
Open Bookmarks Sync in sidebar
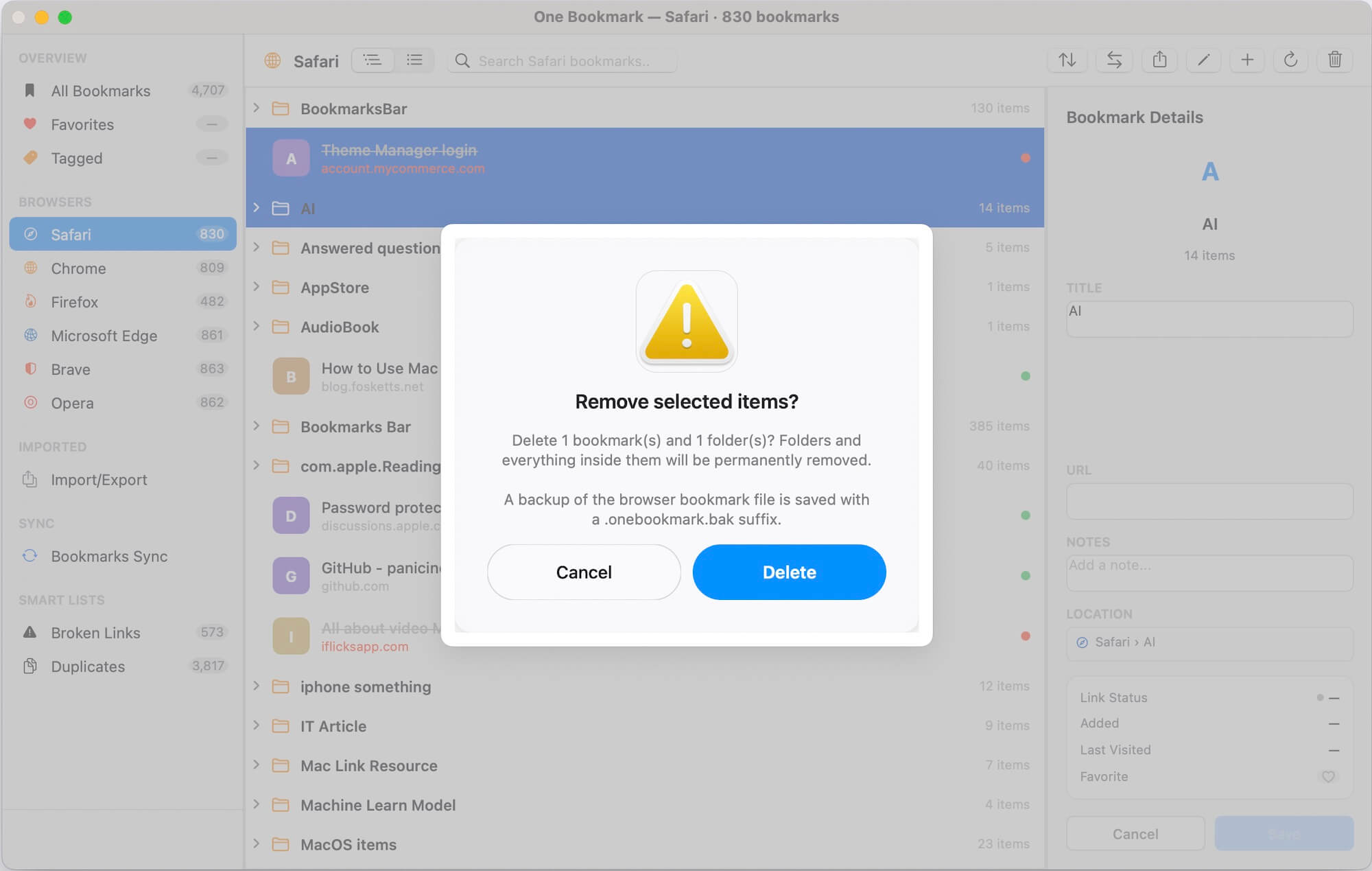(x=123, y=556)
